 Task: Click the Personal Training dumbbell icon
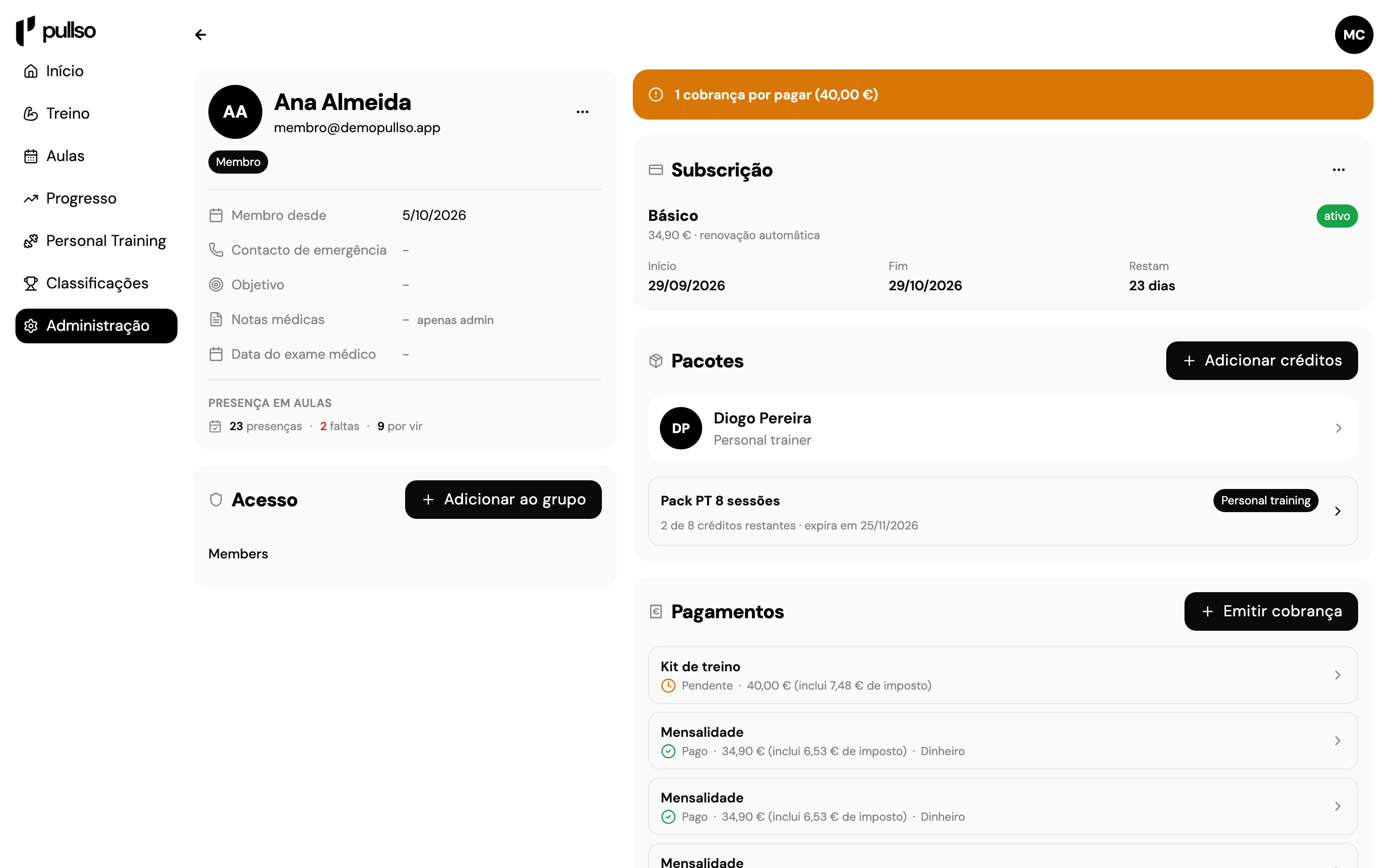point(31,241)
